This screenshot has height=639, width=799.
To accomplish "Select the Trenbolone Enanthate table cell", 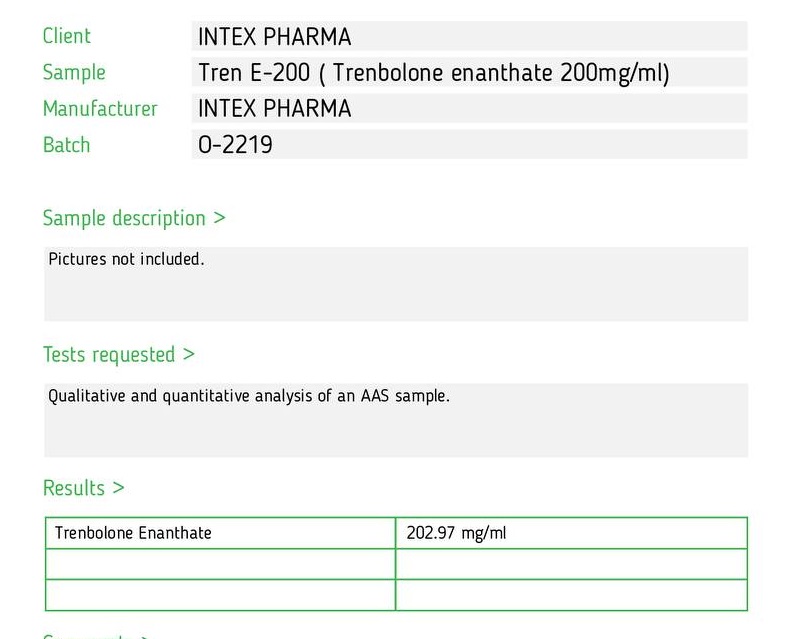I will point(220,533).
